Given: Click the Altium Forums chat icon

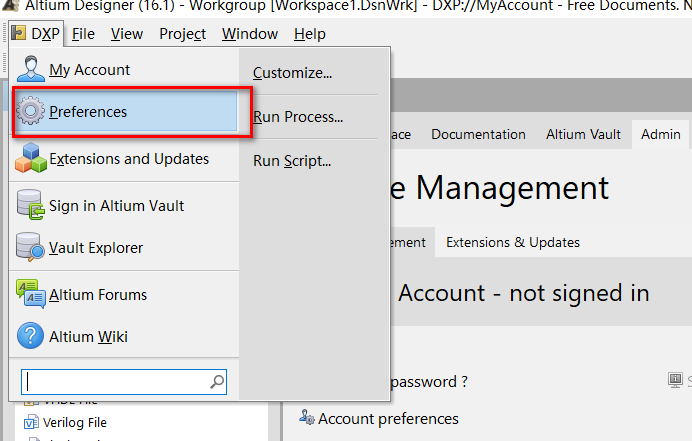Looking at the screenshot, I should 30,294.
